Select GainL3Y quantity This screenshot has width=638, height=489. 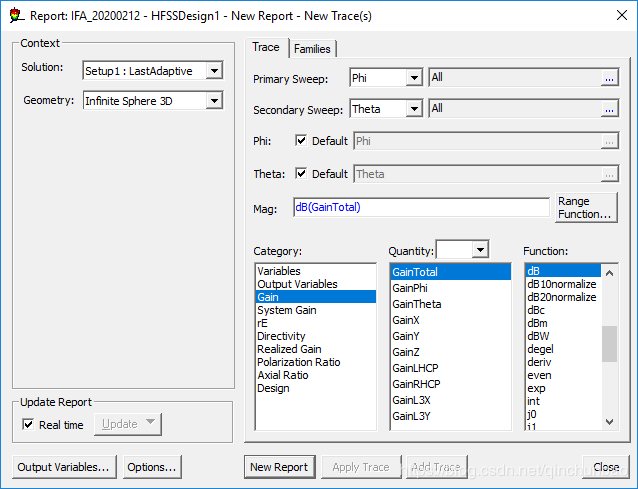(x=451, y=416)
